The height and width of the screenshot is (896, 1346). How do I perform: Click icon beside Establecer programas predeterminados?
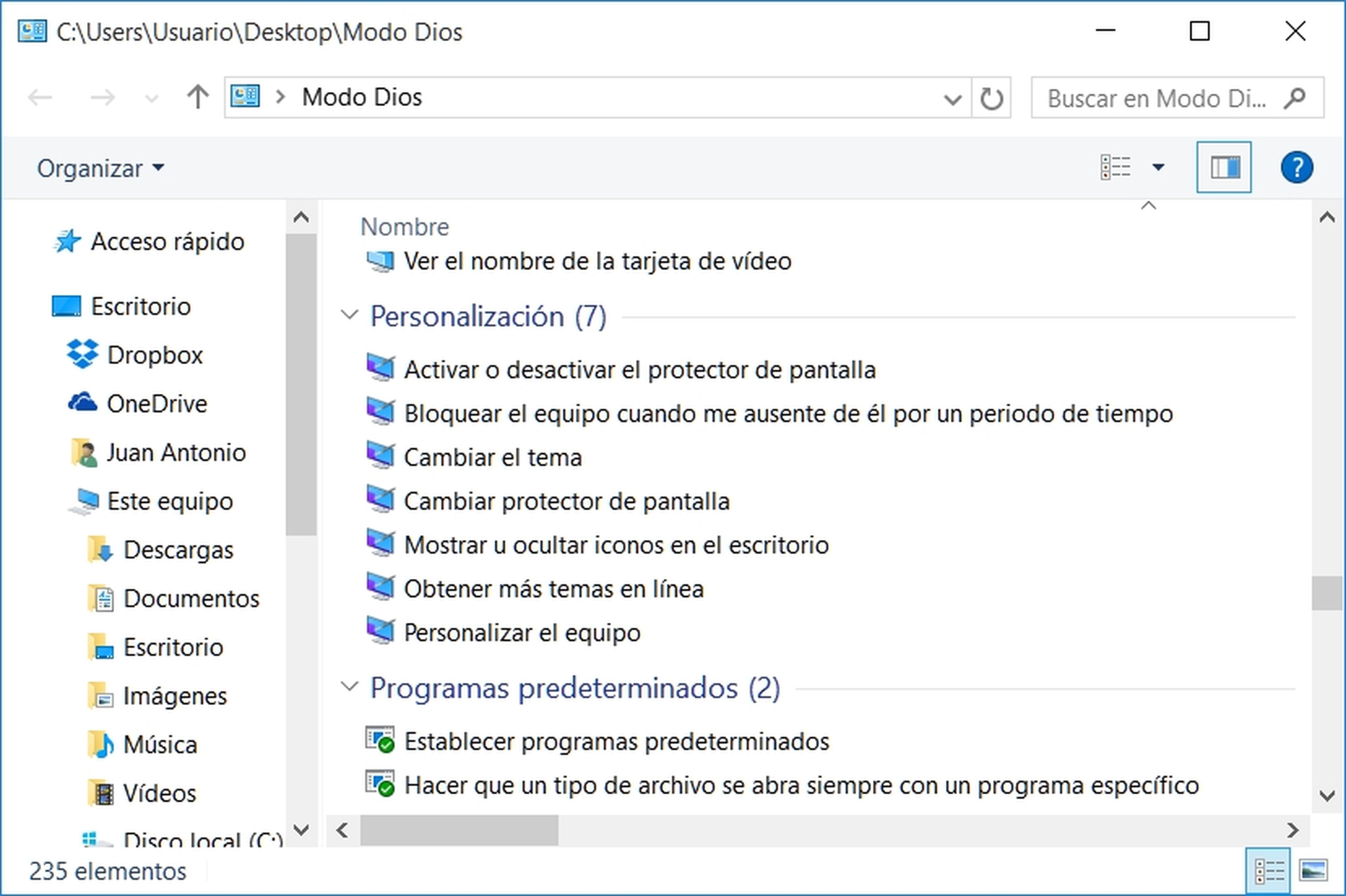click(380, 739)
